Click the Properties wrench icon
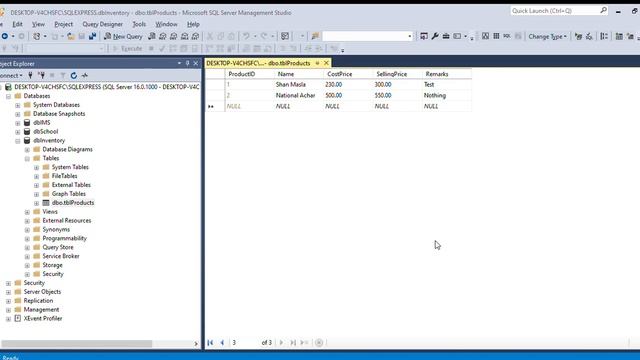Screen dimensions: 640x360 [435, 36]
